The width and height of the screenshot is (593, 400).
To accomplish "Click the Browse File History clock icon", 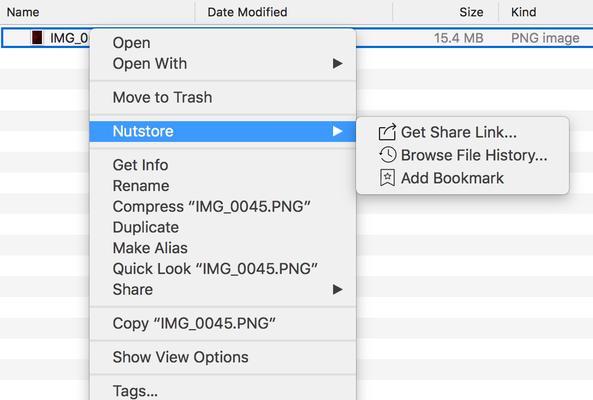I will (387, 155).
